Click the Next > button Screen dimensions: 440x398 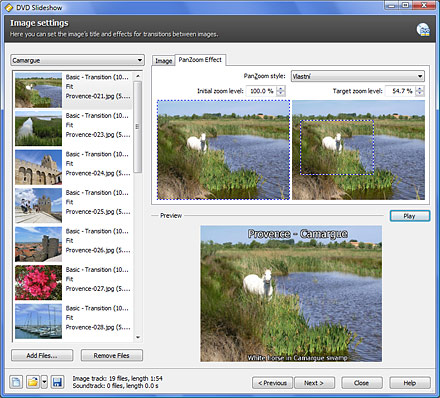pos(314,383)
